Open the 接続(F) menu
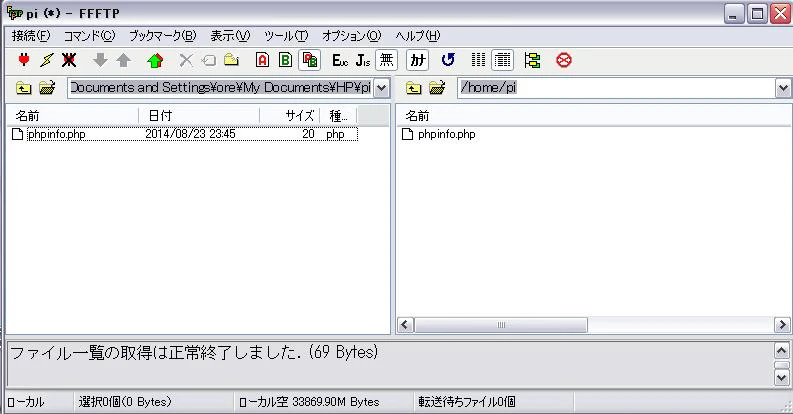This screenshot has height=414, width=793. click(31, 36)
